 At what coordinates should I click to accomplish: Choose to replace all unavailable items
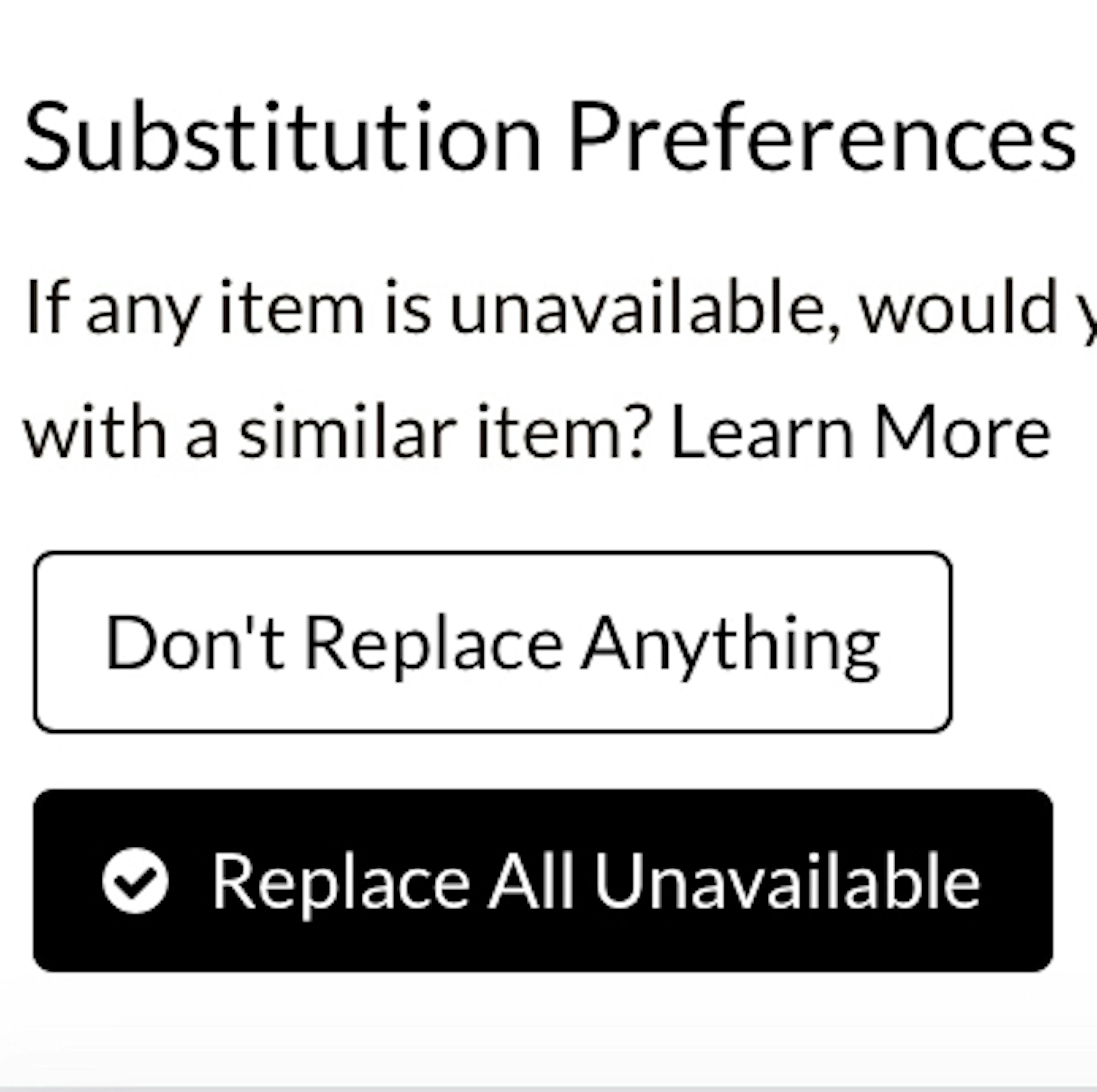[x=542, y=880]
